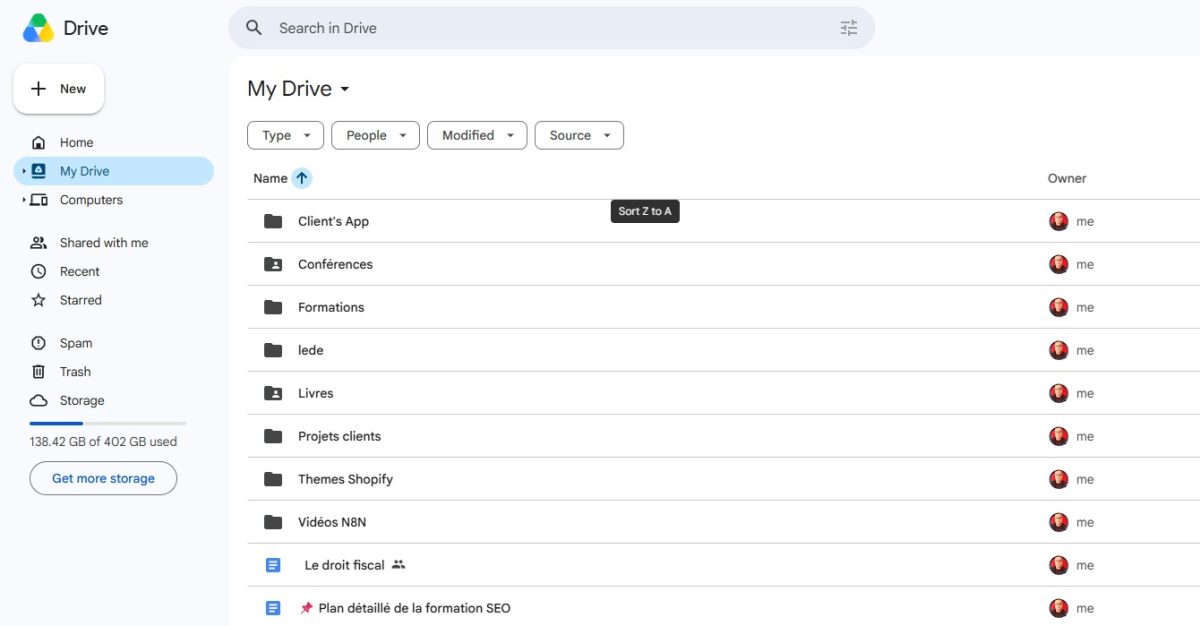Viewport: 1200px width, 626px height.
Task: Select the Client's App folder name
Action: click(333, 221)
